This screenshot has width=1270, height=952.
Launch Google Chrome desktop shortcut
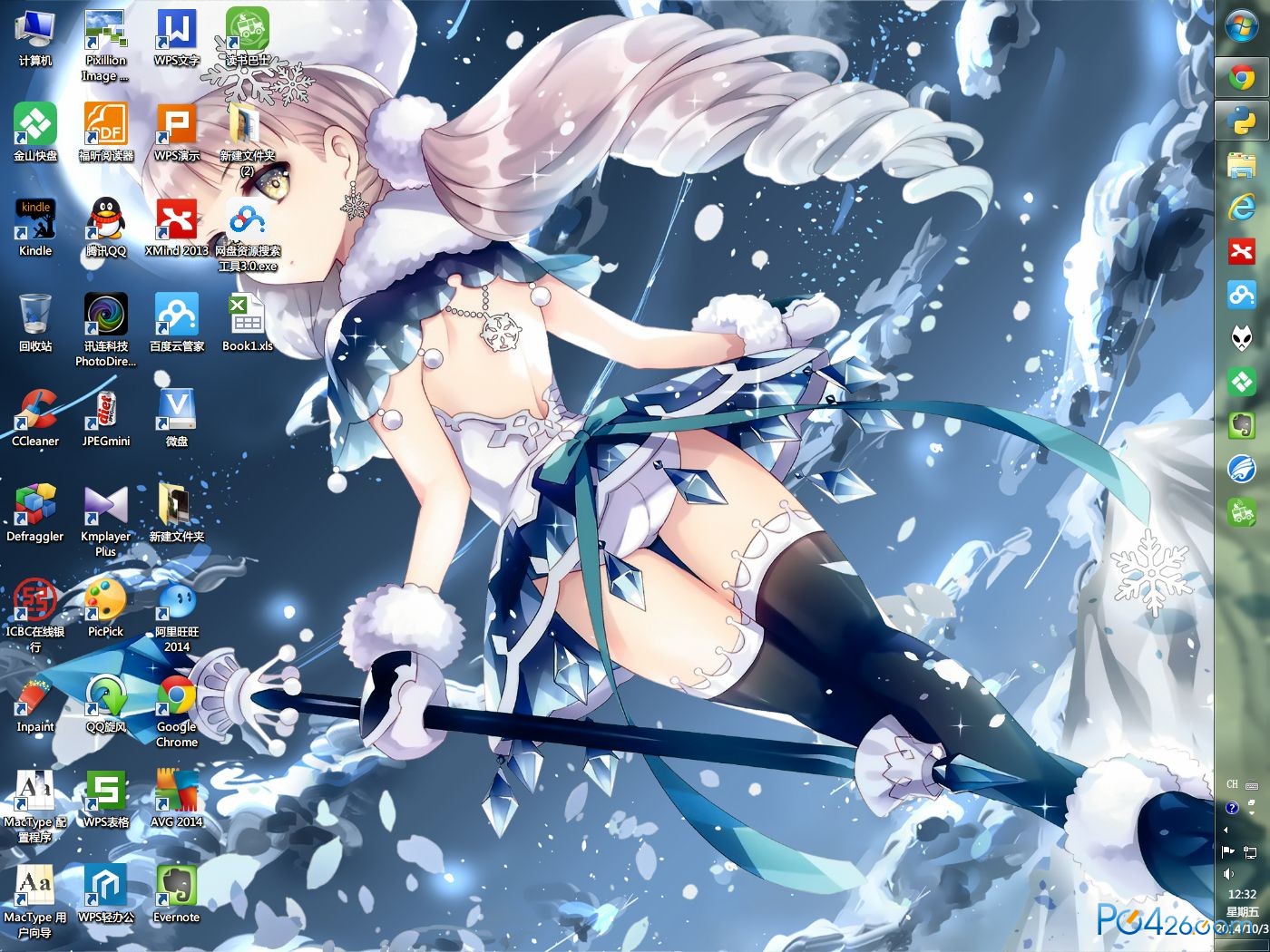[x=177, y=712]
